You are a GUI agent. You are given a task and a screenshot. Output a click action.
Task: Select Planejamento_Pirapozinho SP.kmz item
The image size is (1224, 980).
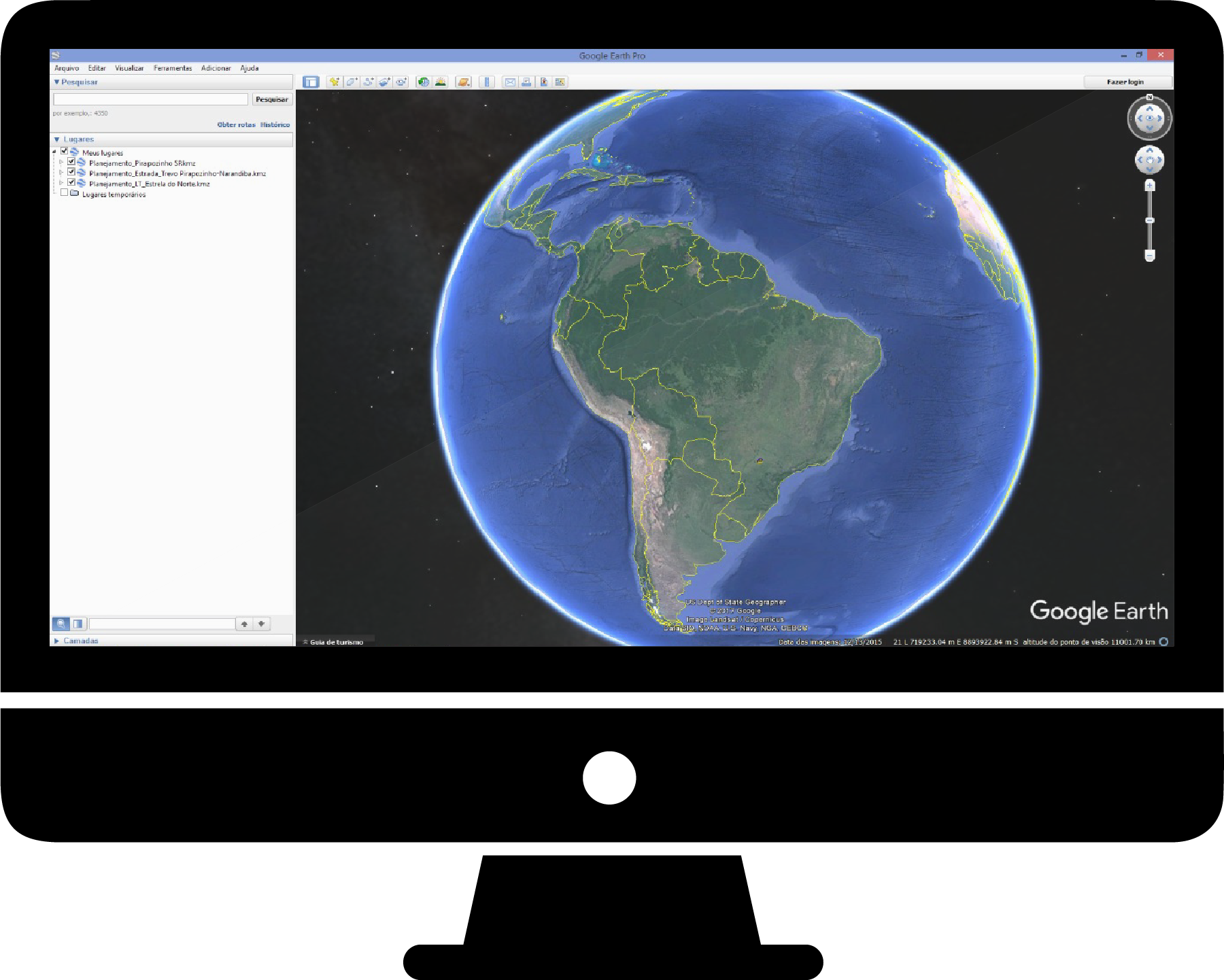(142, 163)
